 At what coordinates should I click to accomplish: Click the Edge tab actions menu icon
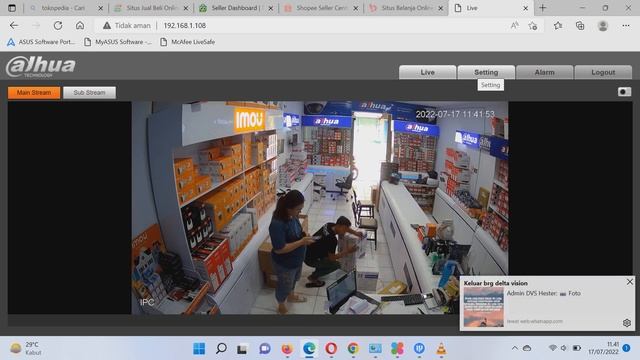tap(12, 8)
